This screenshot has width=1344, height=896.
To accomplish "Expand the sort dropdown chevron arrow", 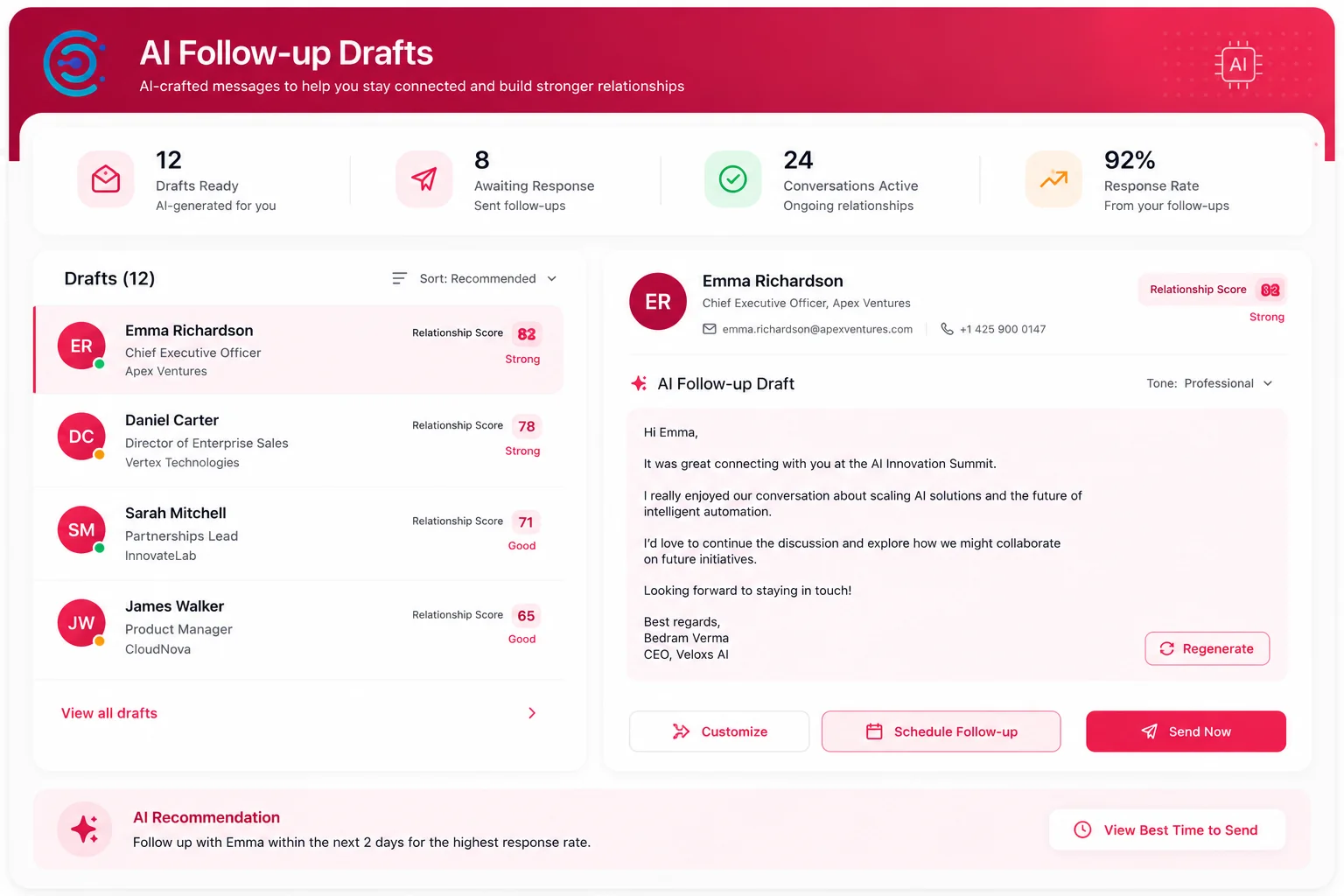I will pos(552,278).
